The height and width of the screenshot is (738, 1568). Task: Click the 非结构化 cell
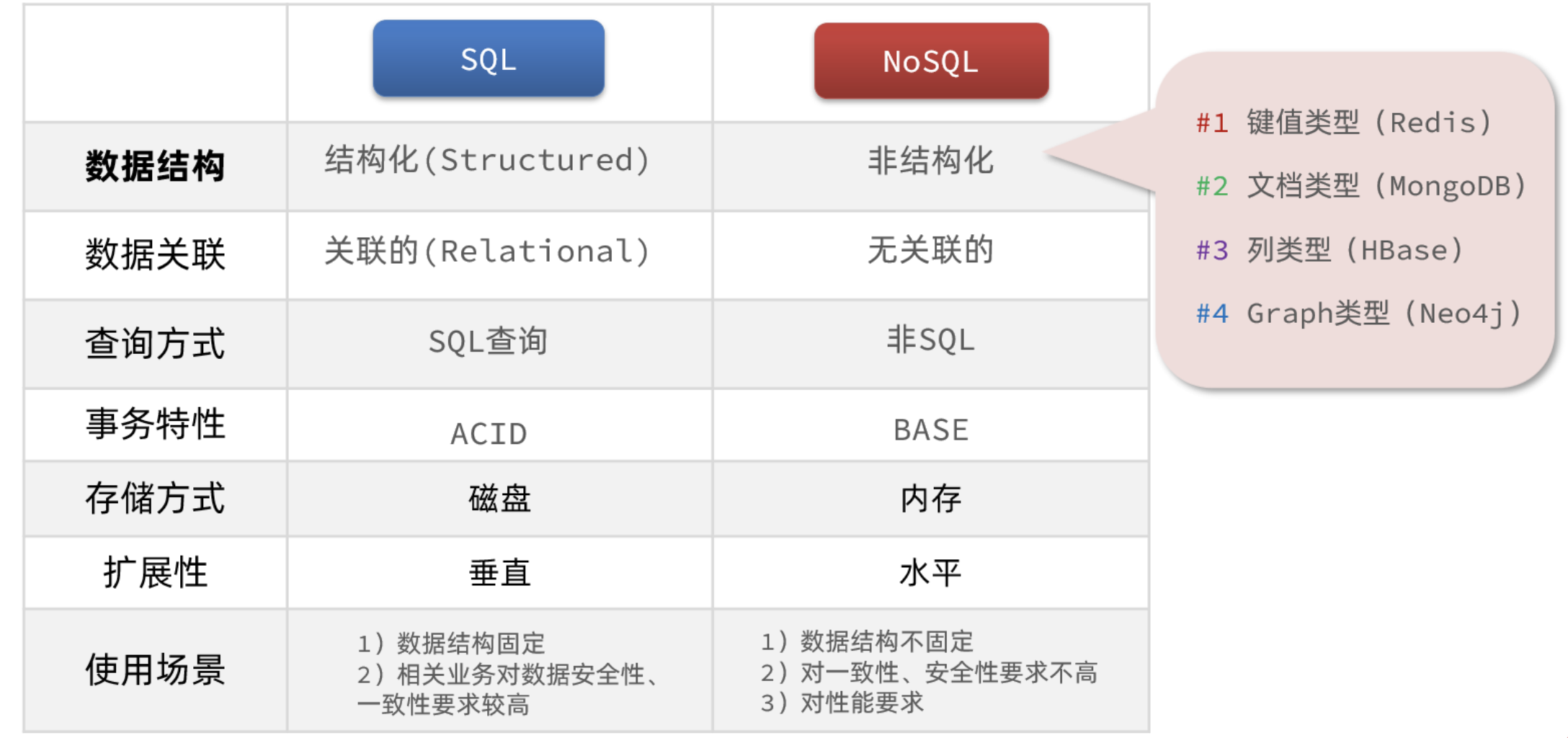tap(930, 166)
